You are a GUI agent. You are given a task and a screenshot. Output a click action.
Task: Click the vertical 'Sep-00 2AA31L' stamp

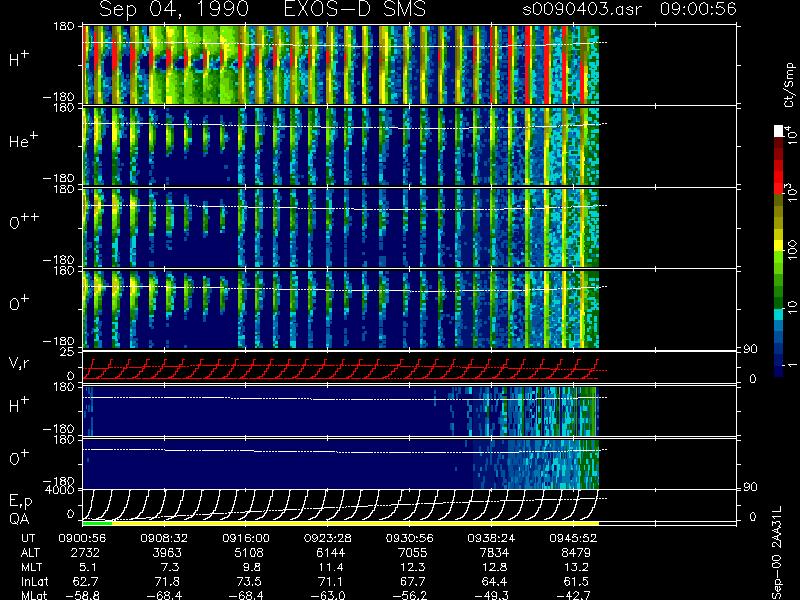pyautogui.click(x=777, y=553)
